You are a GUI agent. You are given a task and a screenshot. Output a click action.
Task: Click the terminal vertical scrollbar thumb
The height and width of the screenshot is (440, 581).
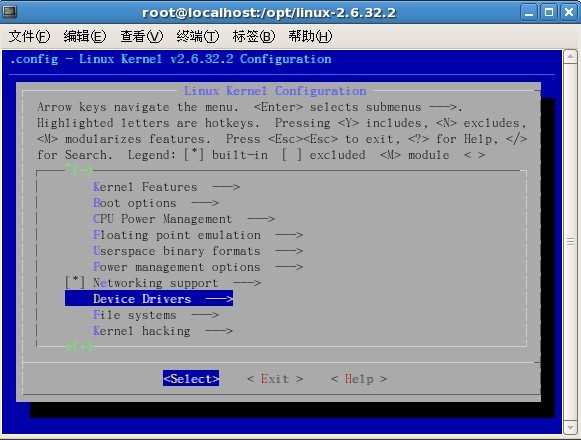570,242
